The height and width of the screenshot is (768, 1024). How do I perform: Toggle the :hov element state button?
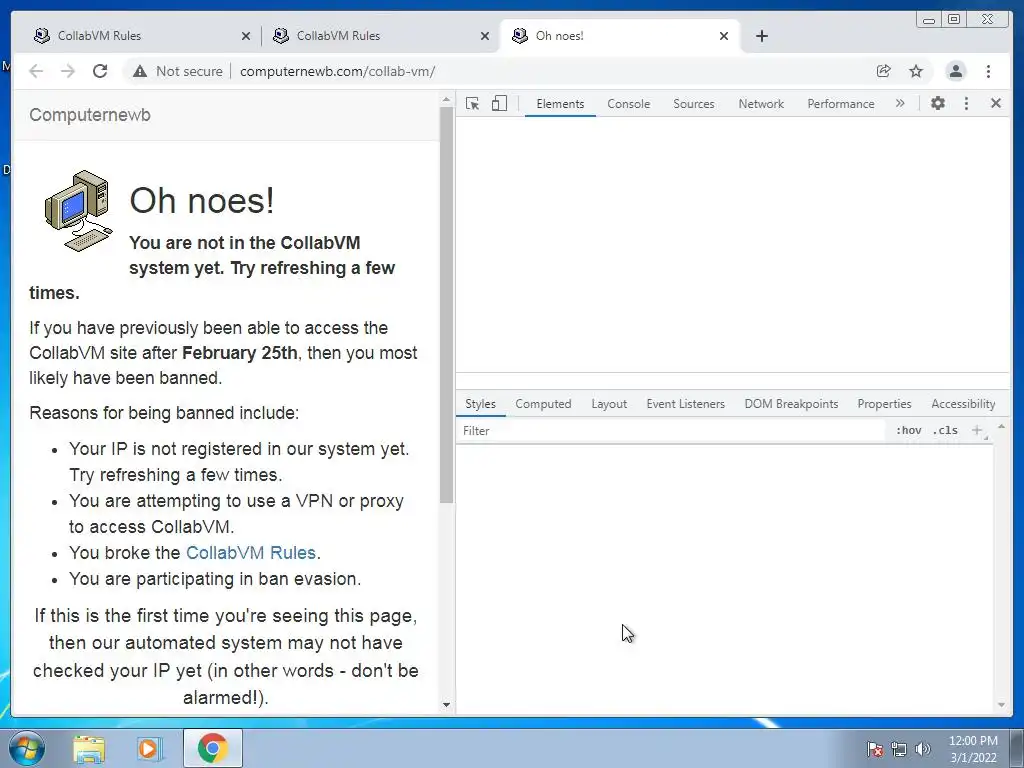tap(908, 430)
